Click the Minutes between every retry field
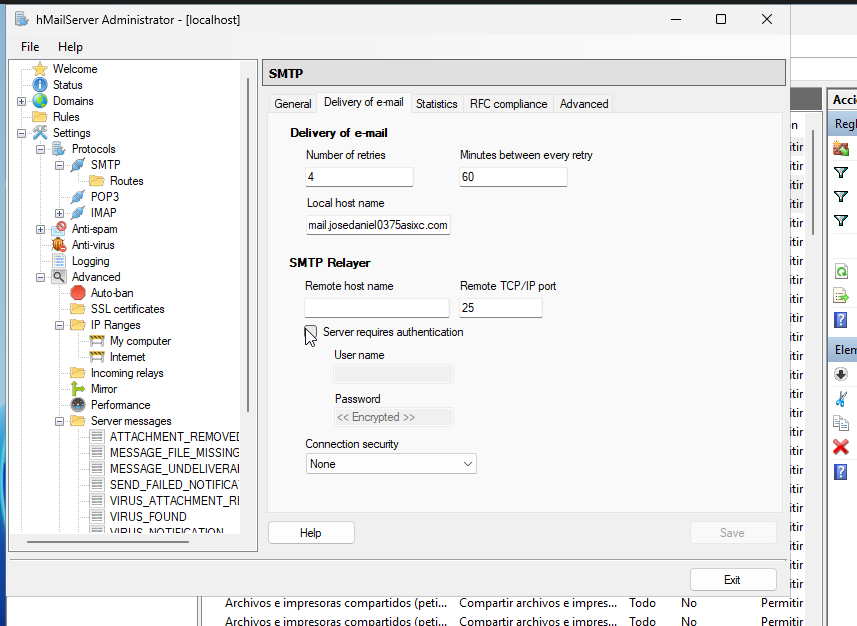The image size is (857, 626). coord(513,177)
